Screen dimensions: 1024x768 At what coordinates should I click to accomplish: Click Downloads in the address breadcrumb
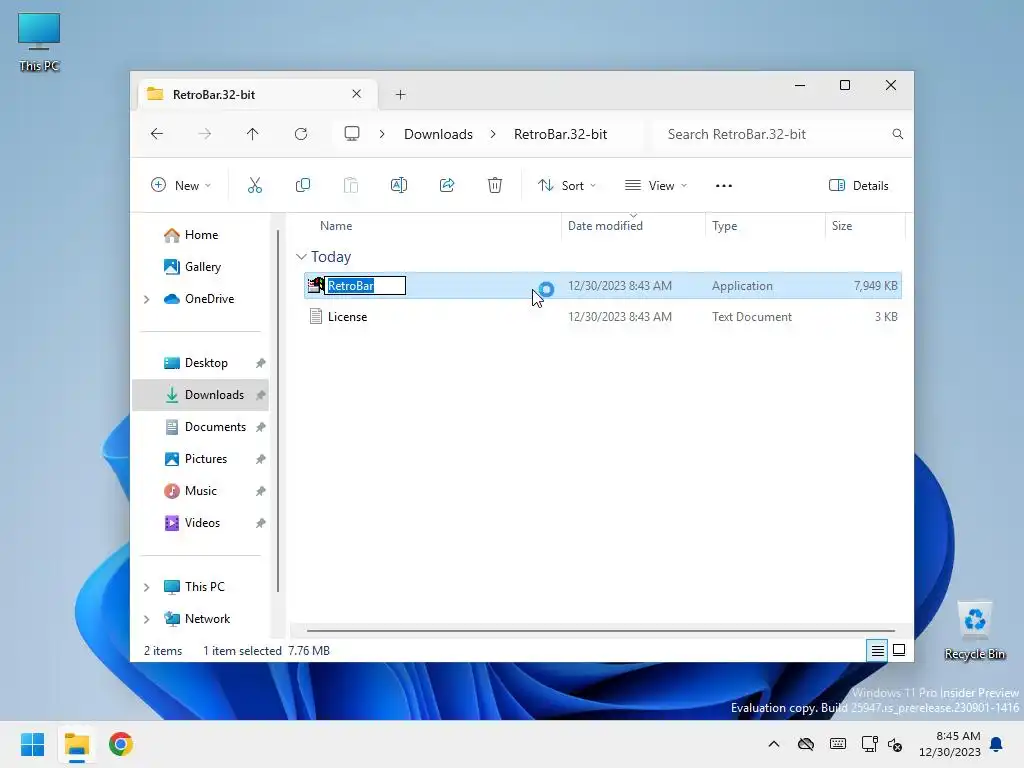[438, 134]
